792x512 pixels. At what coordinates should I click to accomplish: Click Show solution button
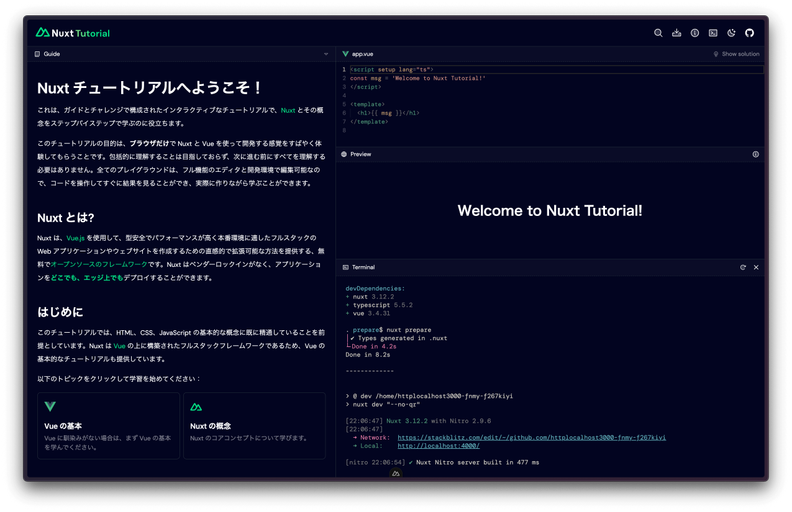736,54
